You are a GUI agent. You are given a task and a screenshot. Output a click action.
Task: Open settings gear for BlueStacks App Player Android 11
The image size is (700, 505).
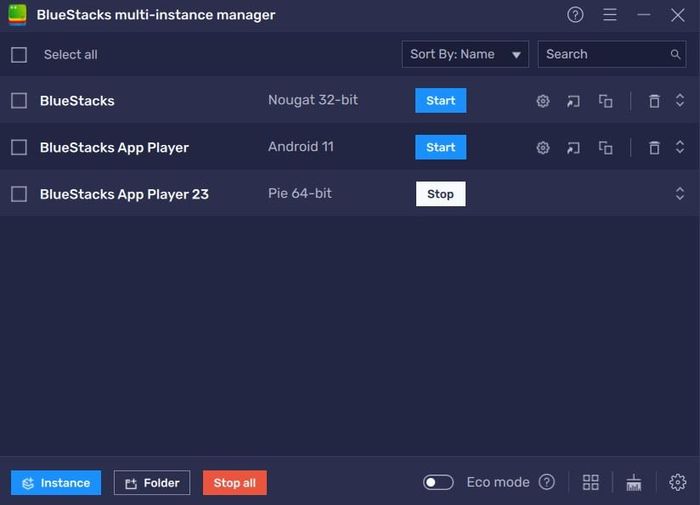pos(542,147)
